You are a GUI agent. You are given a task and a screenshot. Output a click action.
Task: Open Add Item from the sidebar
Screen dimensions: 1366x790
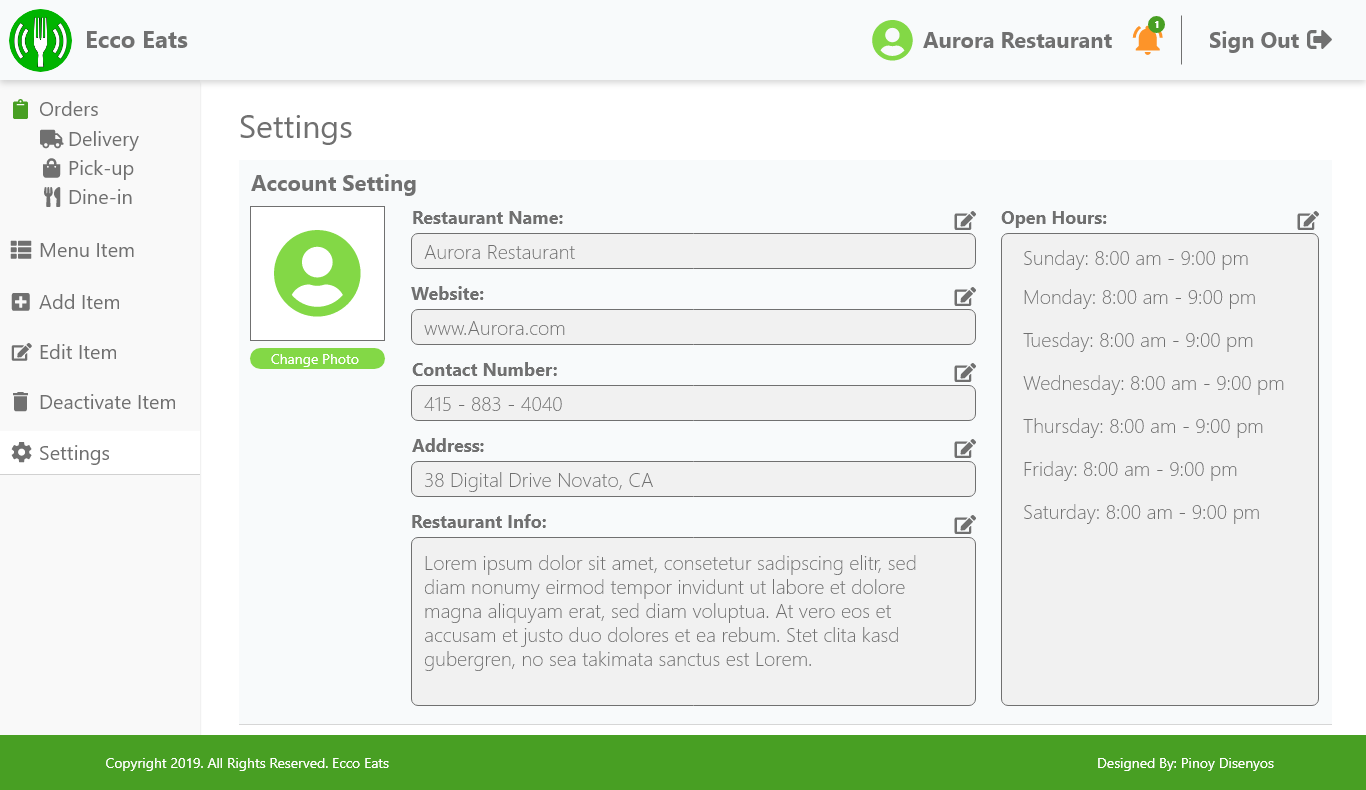click(x=79, y=302)
